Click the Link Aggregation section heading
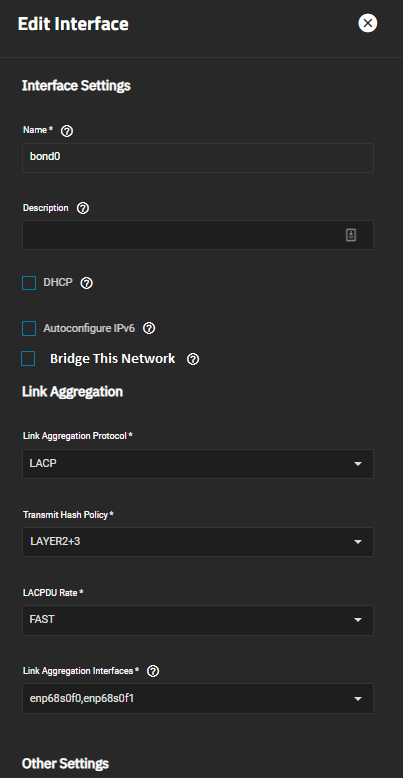The image size is (403, 778). 72,392
